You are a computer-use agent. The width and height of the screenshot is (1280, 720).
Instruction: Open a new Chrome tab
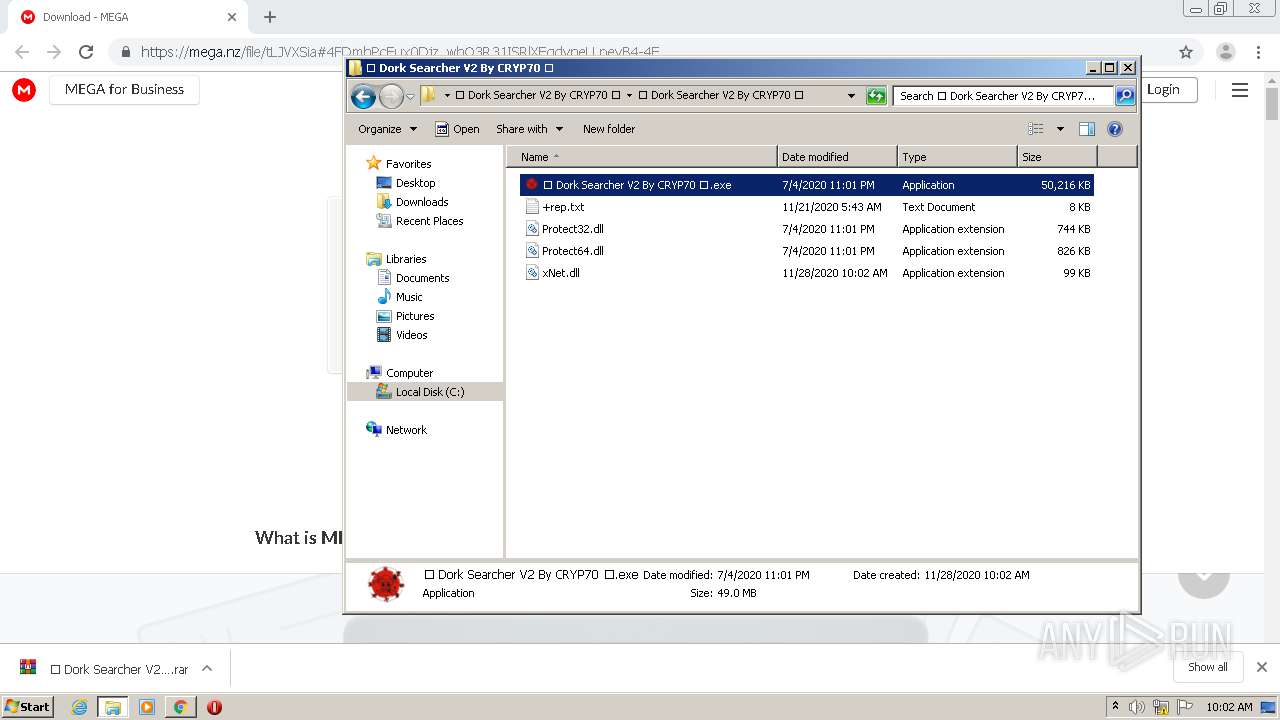(x=270, y=17)
